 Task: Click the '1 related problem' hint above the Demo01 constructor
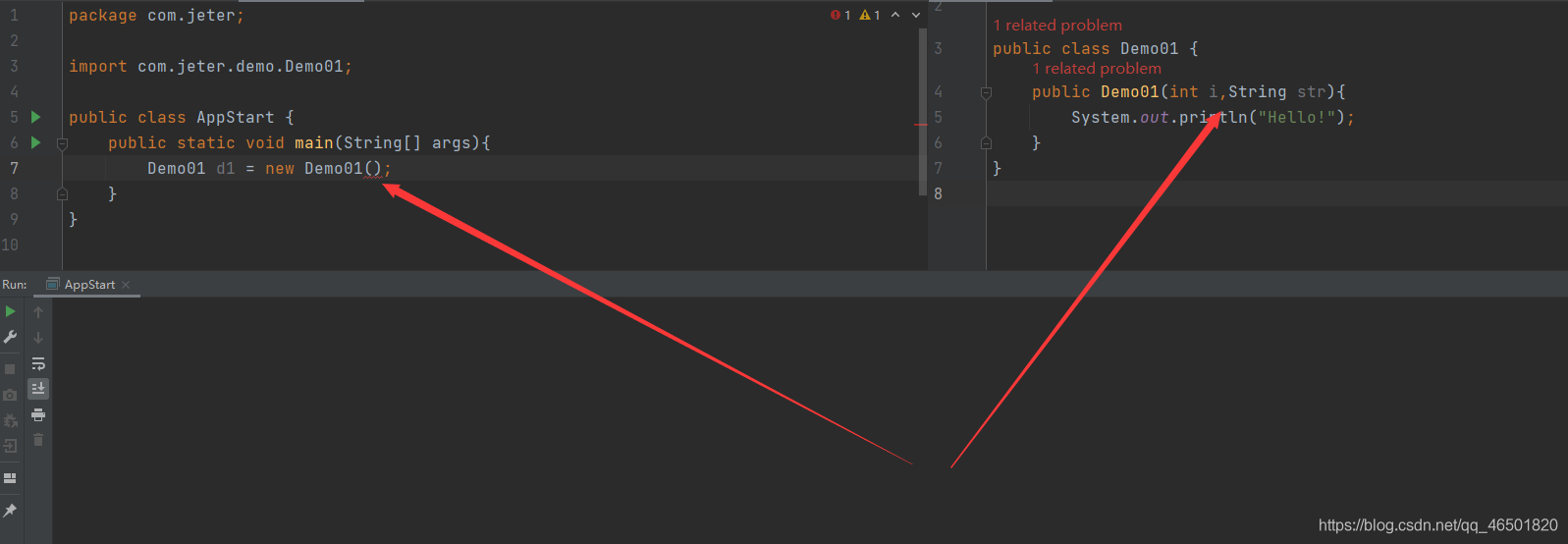tap(1097, 69)
